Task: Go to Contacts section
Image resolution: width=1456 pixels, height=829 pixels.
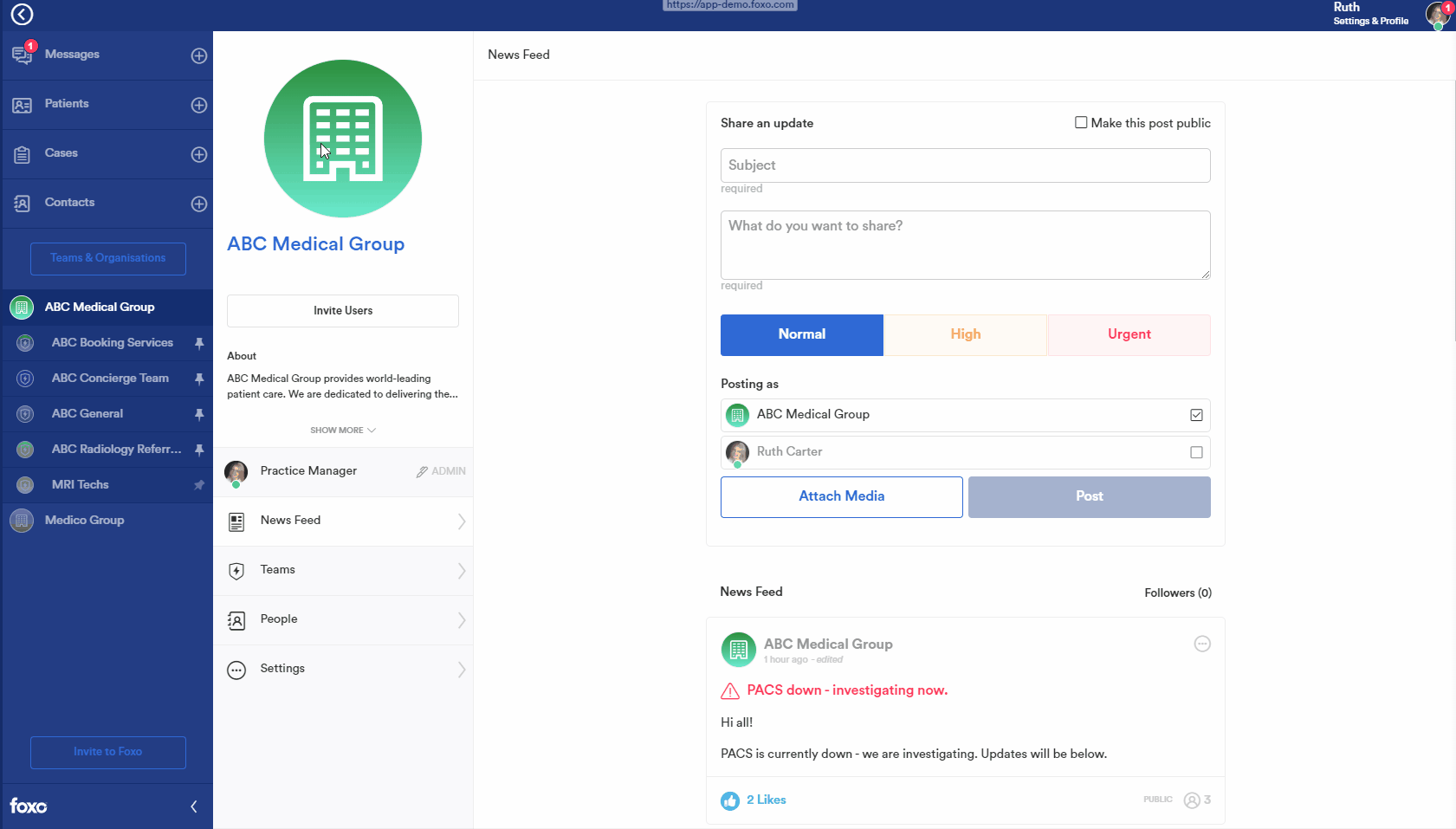Action: pyautogui.click(x=69, y=203)
